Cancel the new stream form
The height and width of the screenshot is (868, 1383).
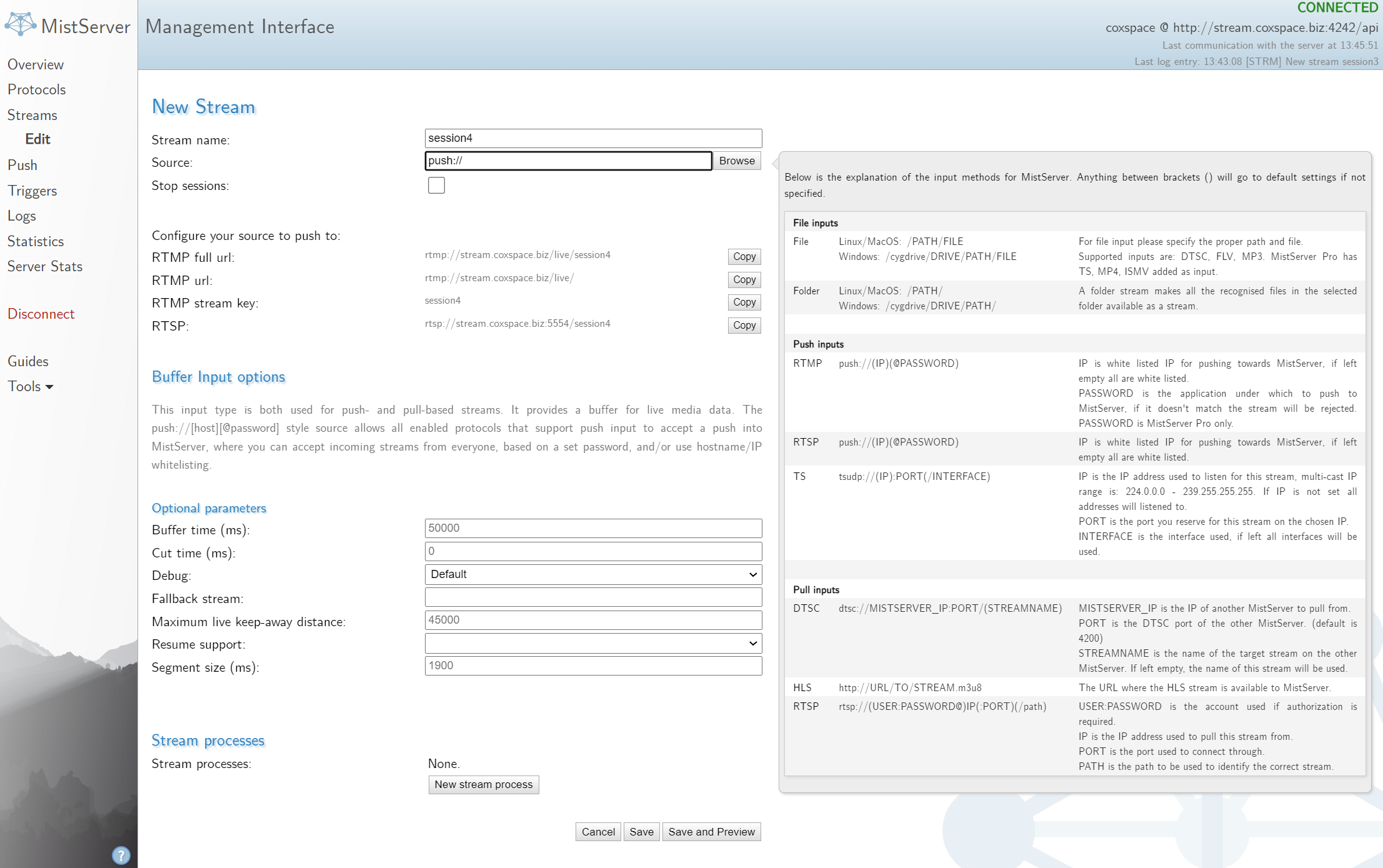coord(598,832)
